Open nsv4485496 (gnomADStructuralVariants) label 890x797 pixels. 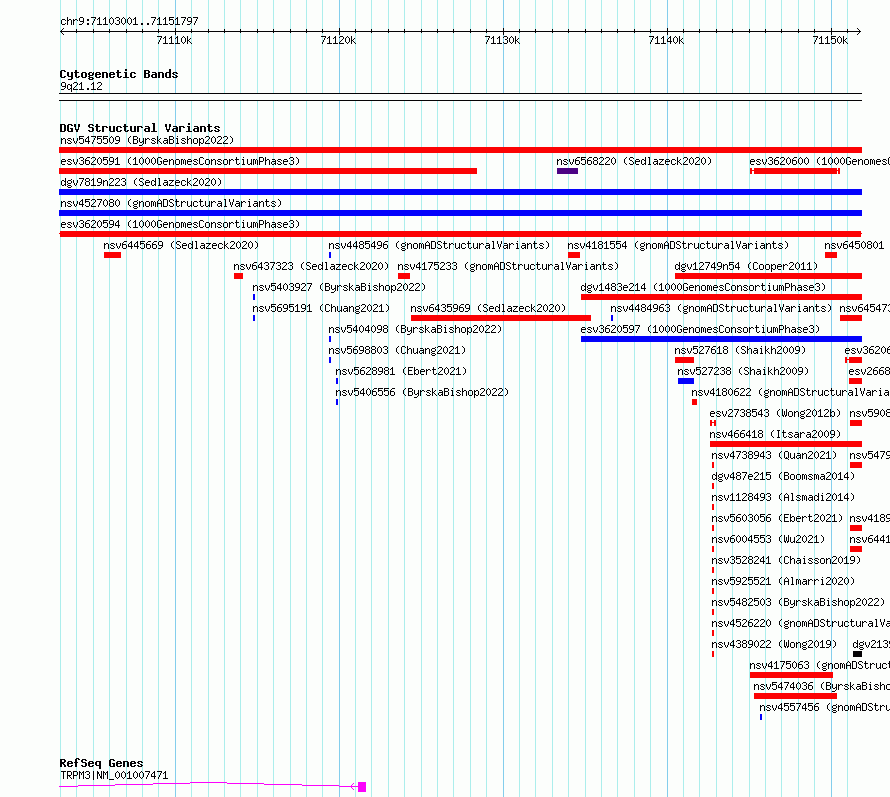[x=439, y=245]
